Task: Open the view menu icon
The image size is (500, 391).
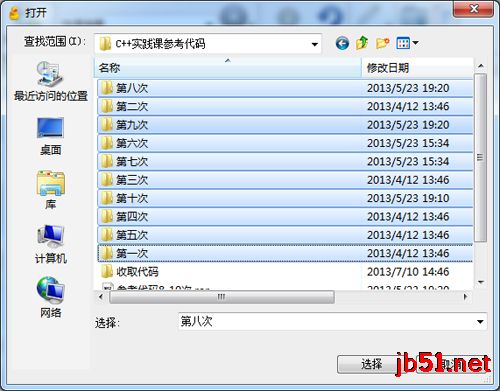Action: 403,43
